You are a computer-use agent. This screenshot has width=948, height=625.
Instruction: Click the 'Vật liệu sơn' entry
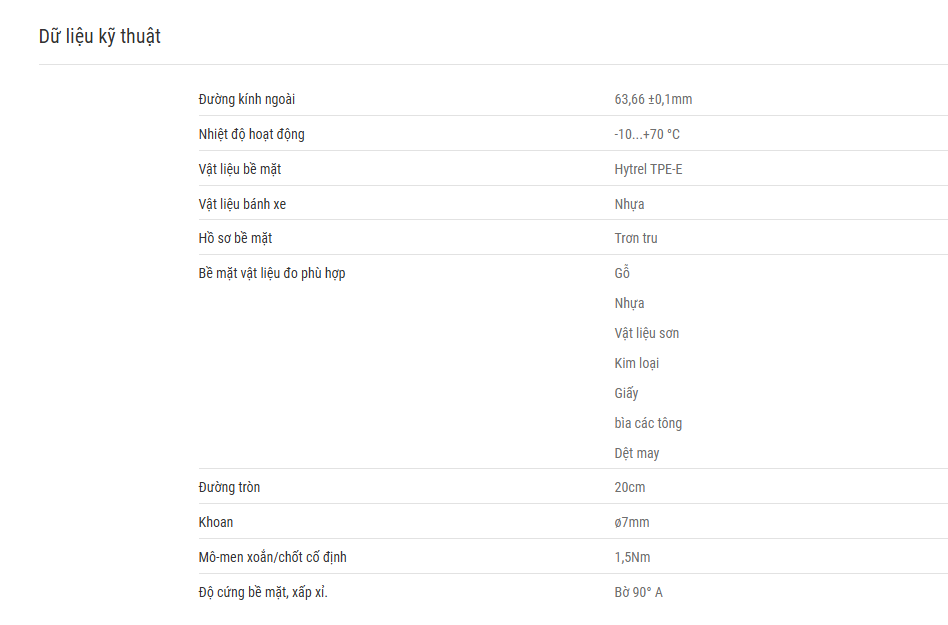click(646, 334)
